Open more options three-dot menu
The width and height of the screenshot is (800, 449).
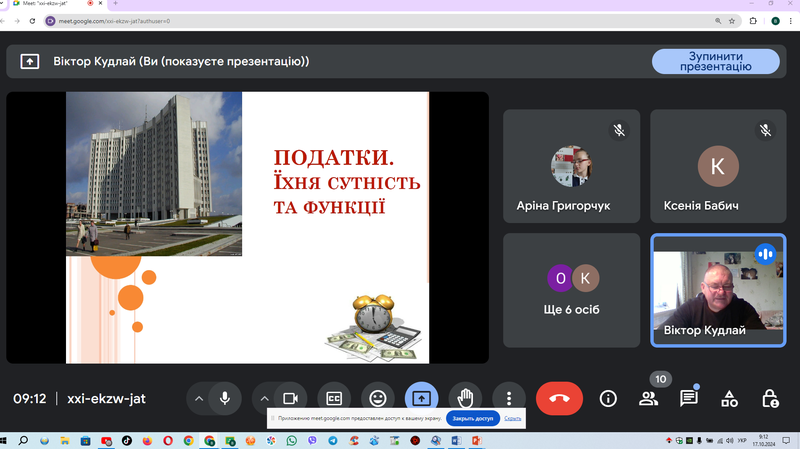point(509,398)
